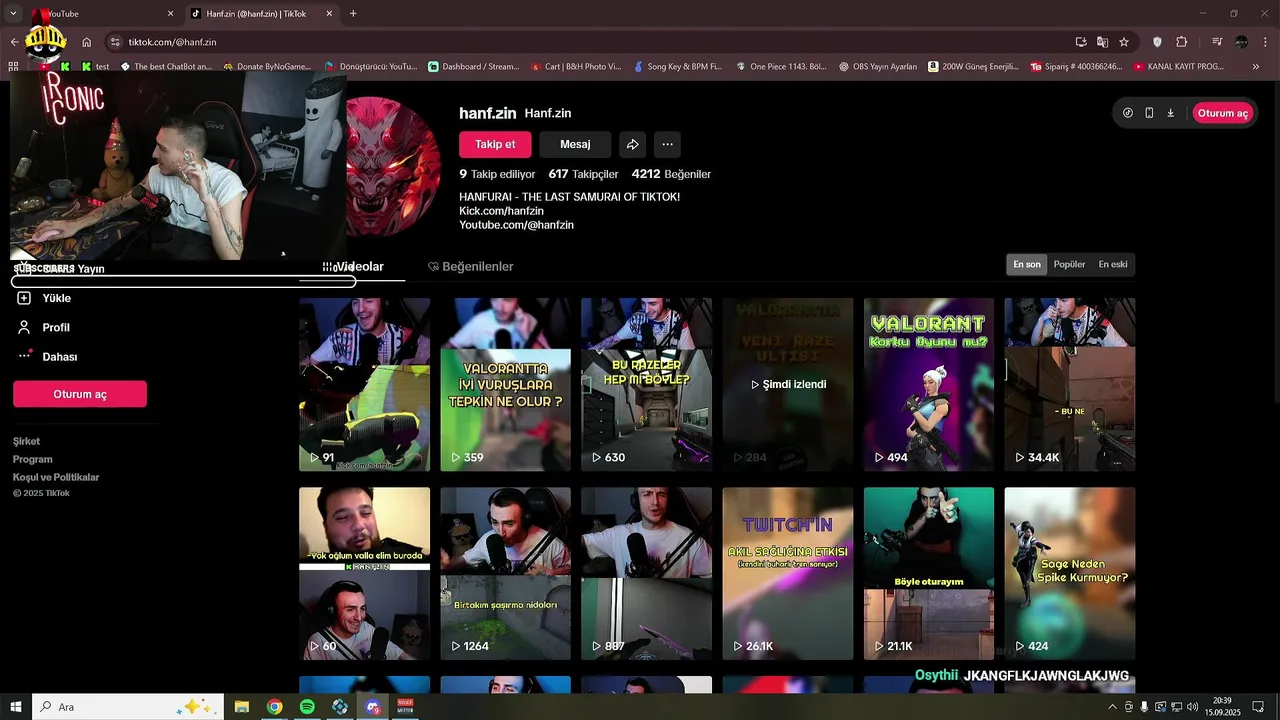Screen dimensions: 1280x720
Task: Click the phone app icon in top-right pill
Action: (x=1149, y=113)
